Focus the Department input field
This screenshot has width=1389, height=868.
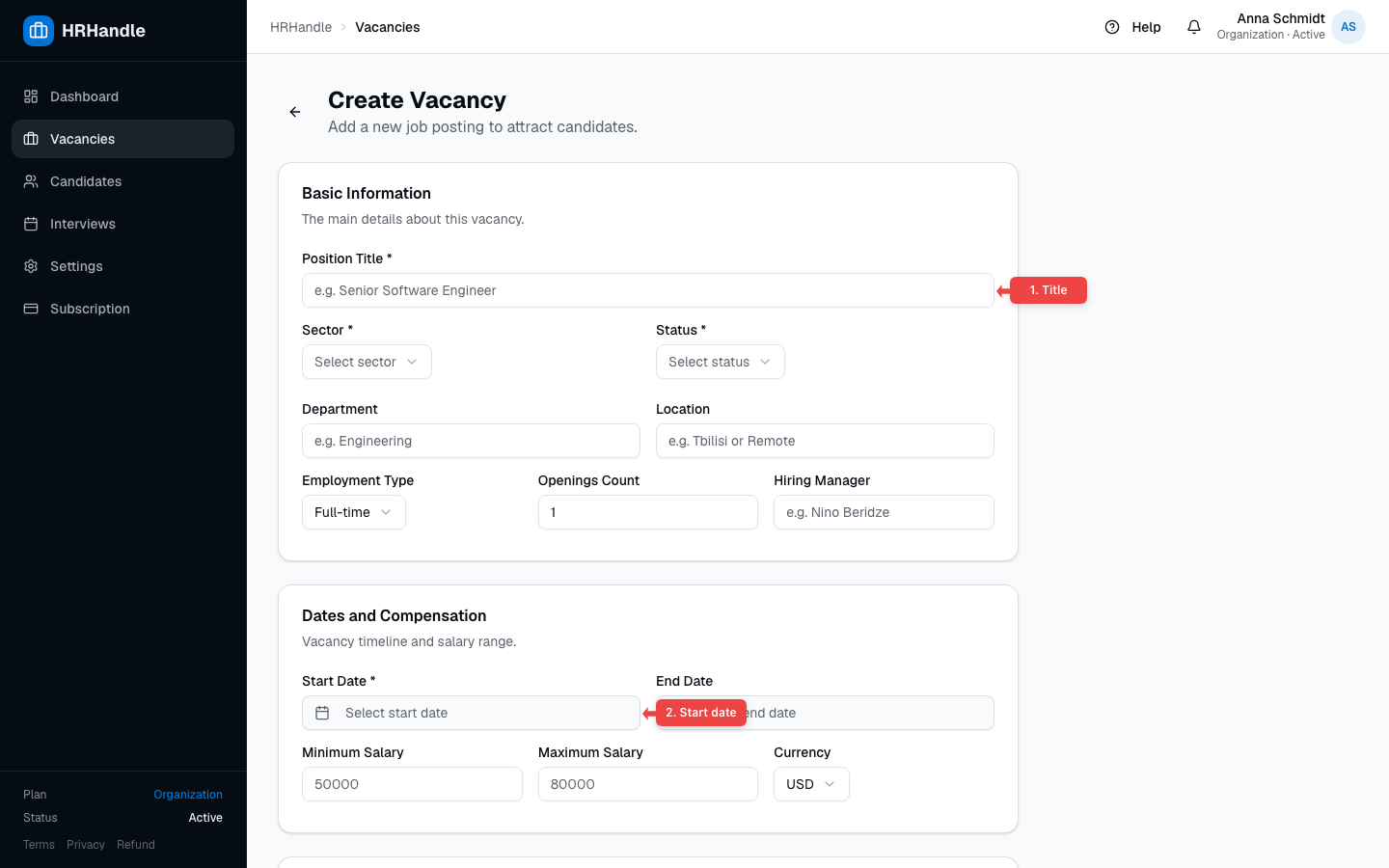tap(471, 441)
